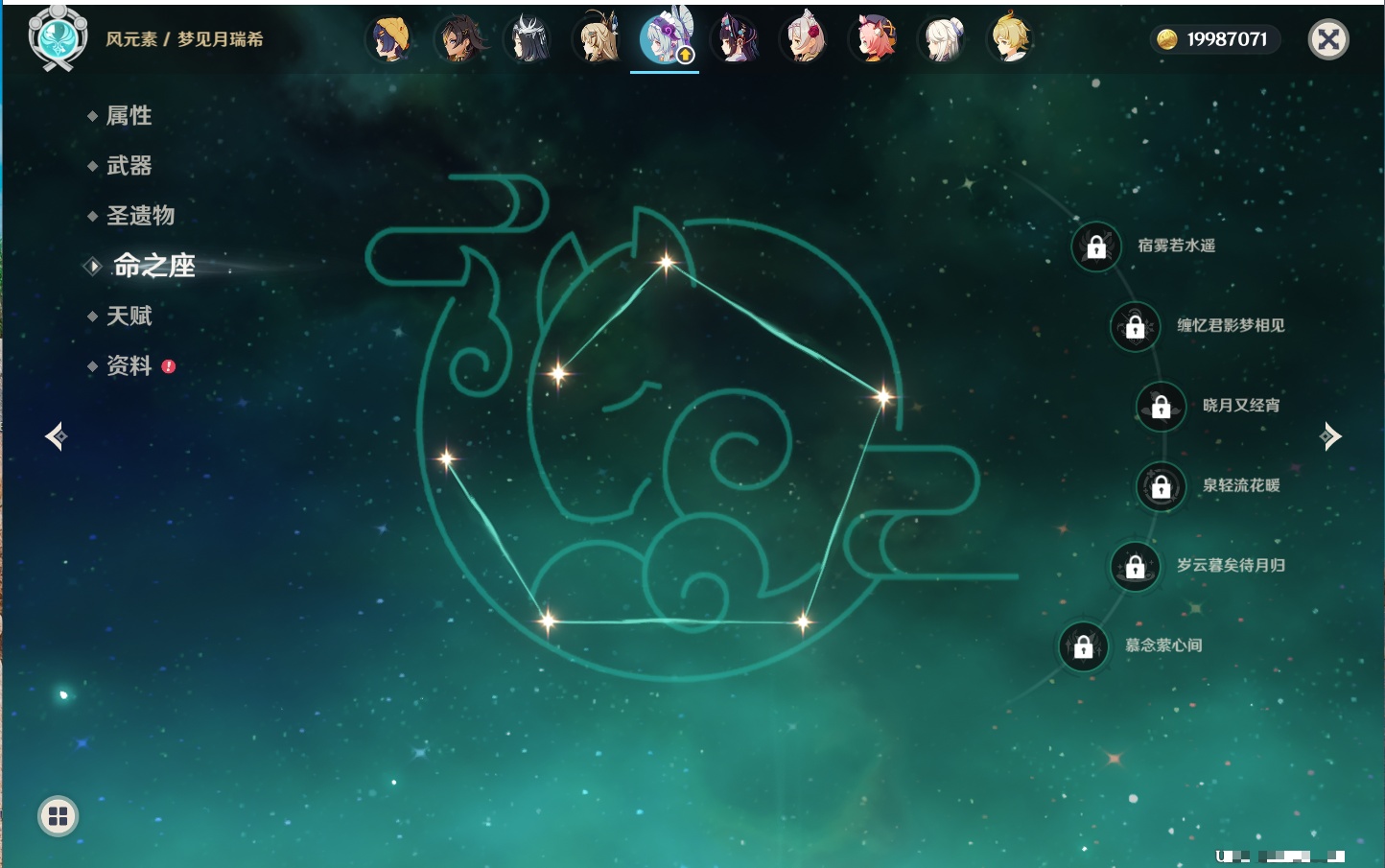Select the white-haired bun character avatar
The height and width of the screenshot is (868, 1385).
coord(943,39)
